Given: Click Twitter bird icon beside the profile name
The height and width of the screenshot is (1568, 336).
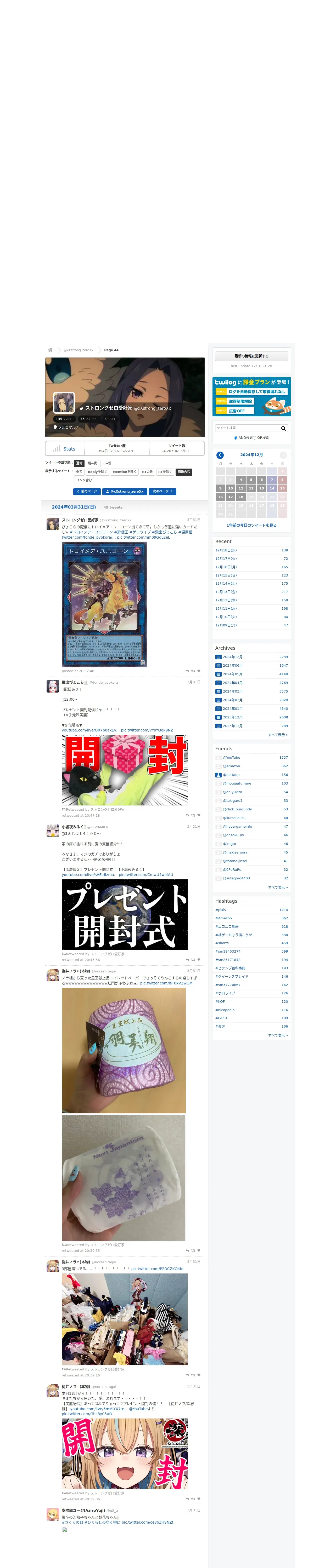Looking at the screenshot, I should point(81,408).
